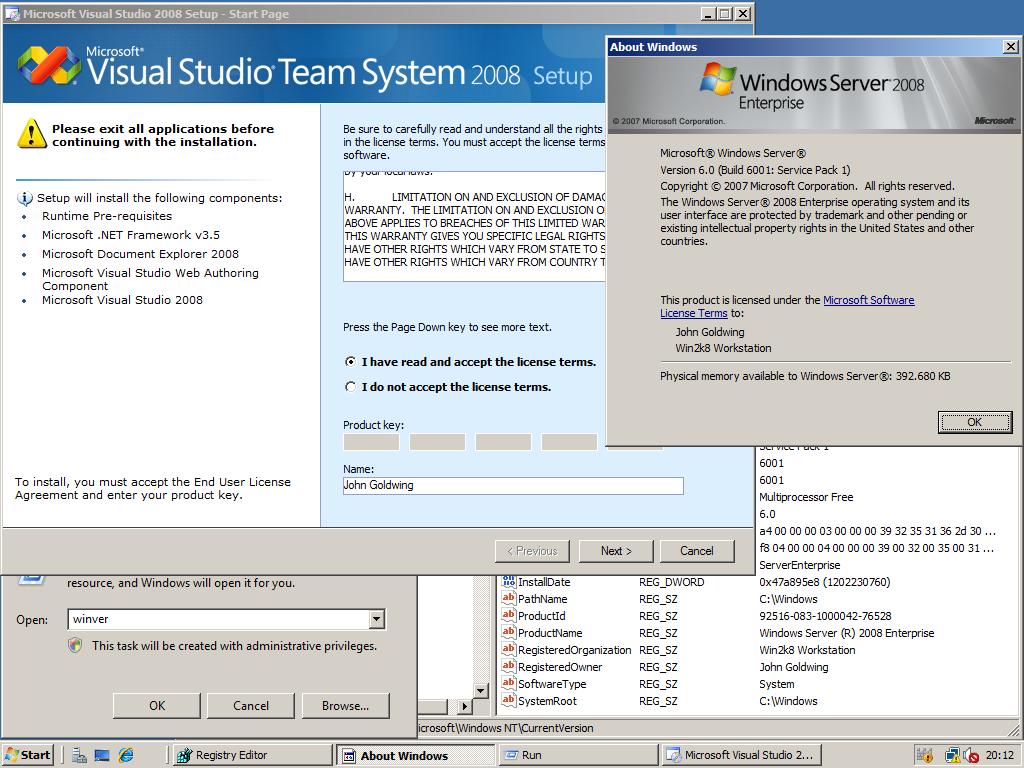This screenshot has height=768, width=1024.
Task: Click the Name field with John Goldwing
Action: point(513,485)
